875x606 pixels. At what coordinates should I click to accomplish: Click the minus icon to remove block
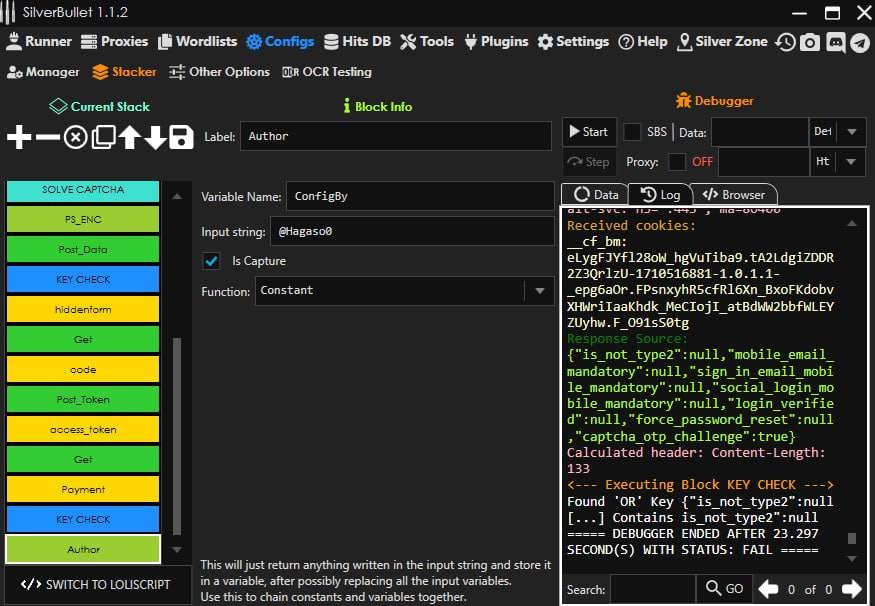[x=47, y=138]
